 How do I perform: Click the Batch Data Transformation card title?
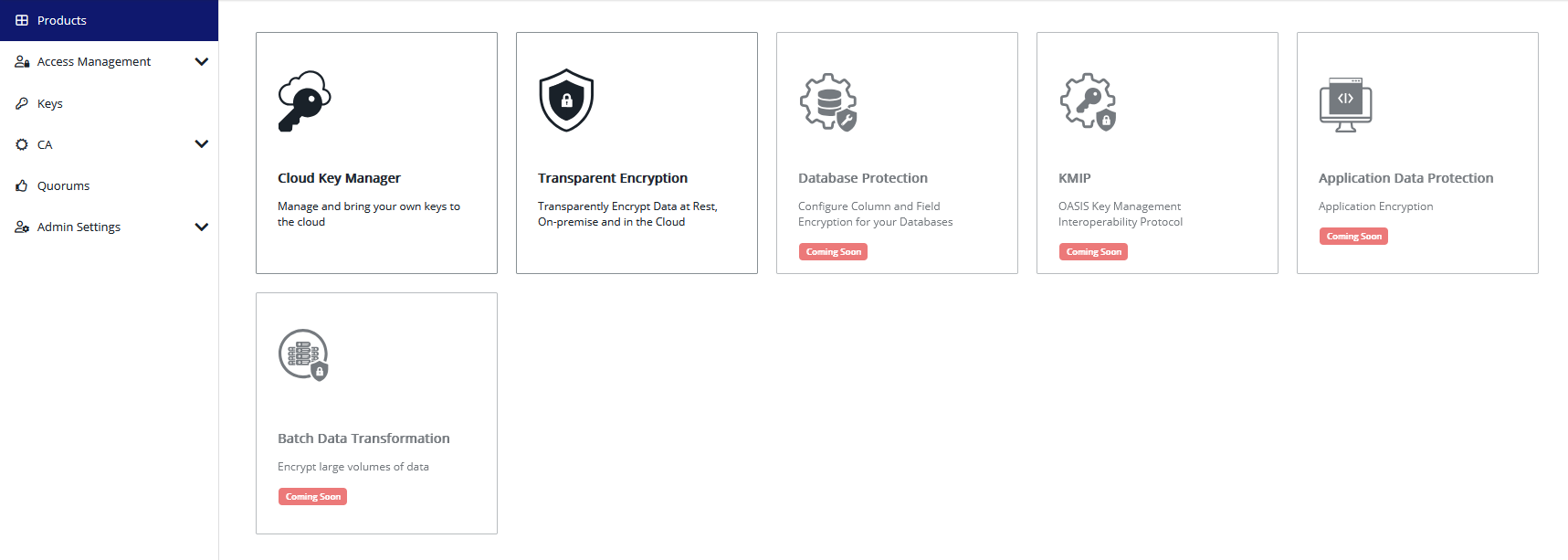point(363,438)
